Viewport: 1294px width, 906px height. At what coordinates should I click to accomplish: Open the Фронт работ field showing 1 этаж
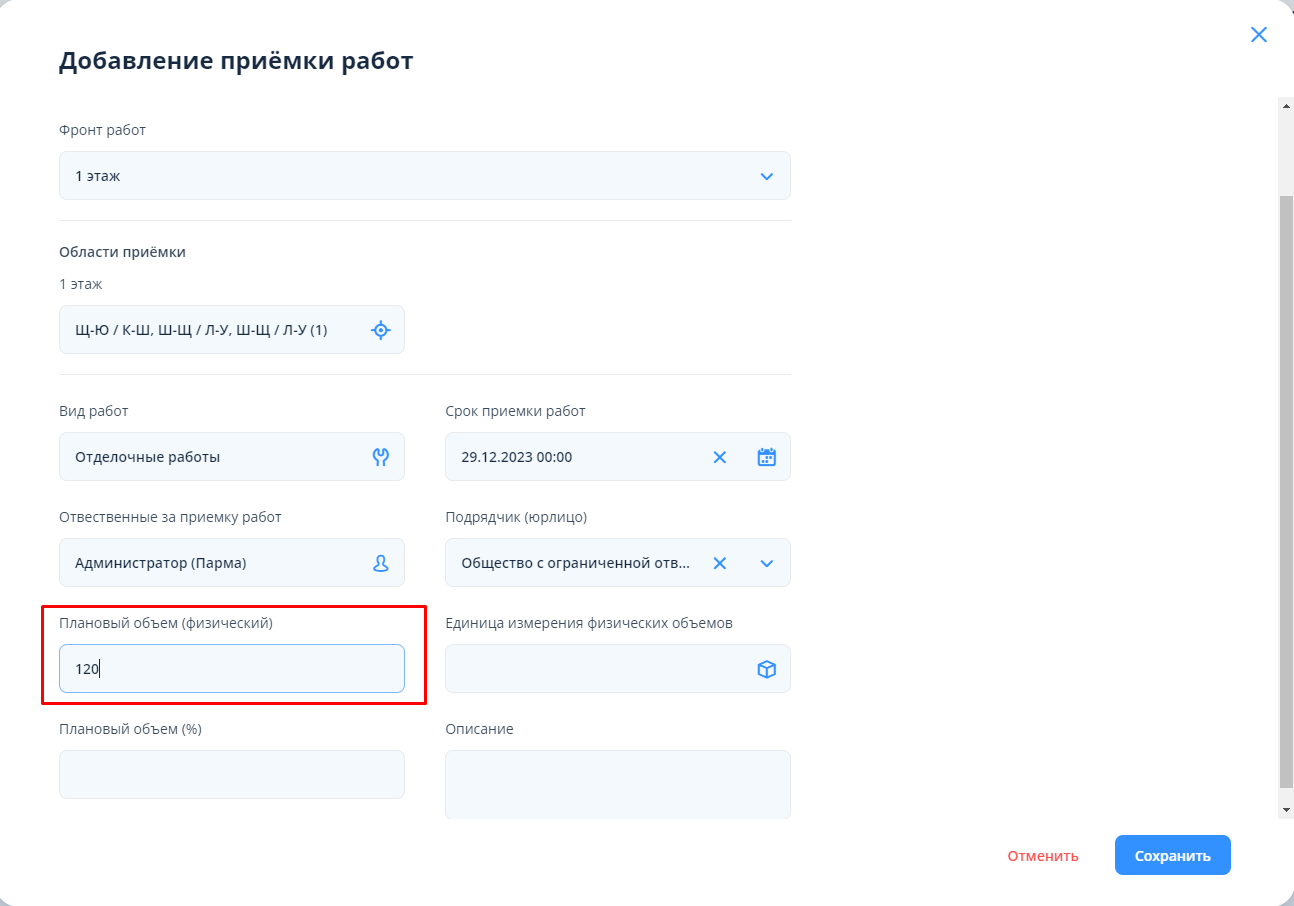pos(400,176)
